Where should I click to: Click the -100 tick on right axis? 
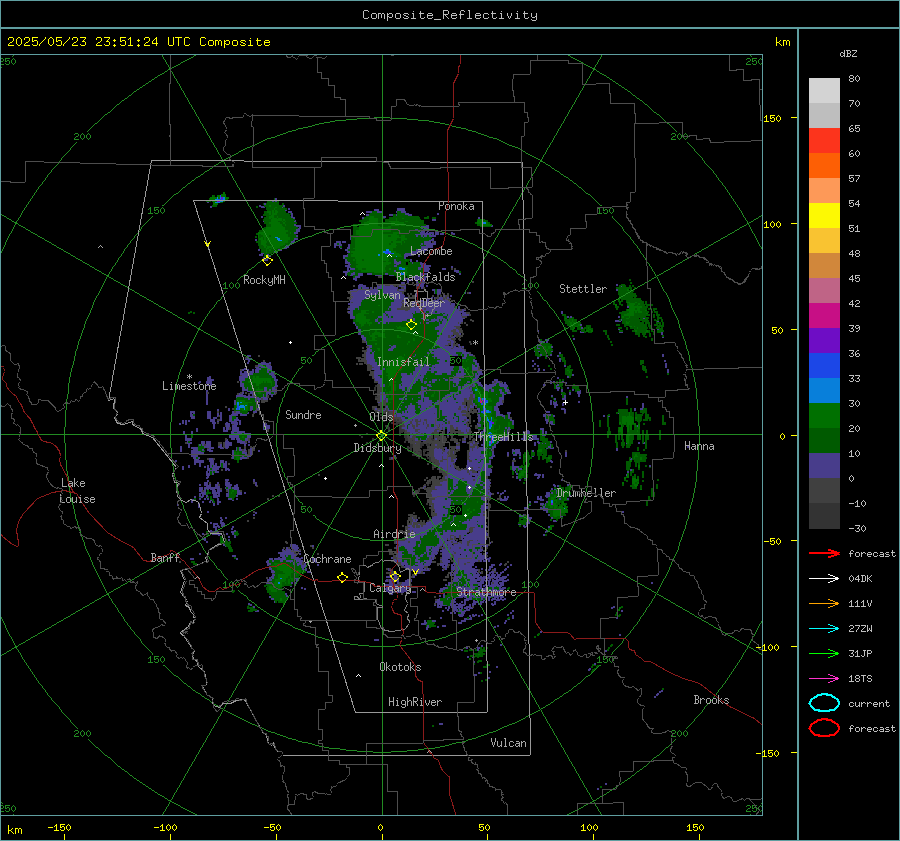click(x=767, y=647)
